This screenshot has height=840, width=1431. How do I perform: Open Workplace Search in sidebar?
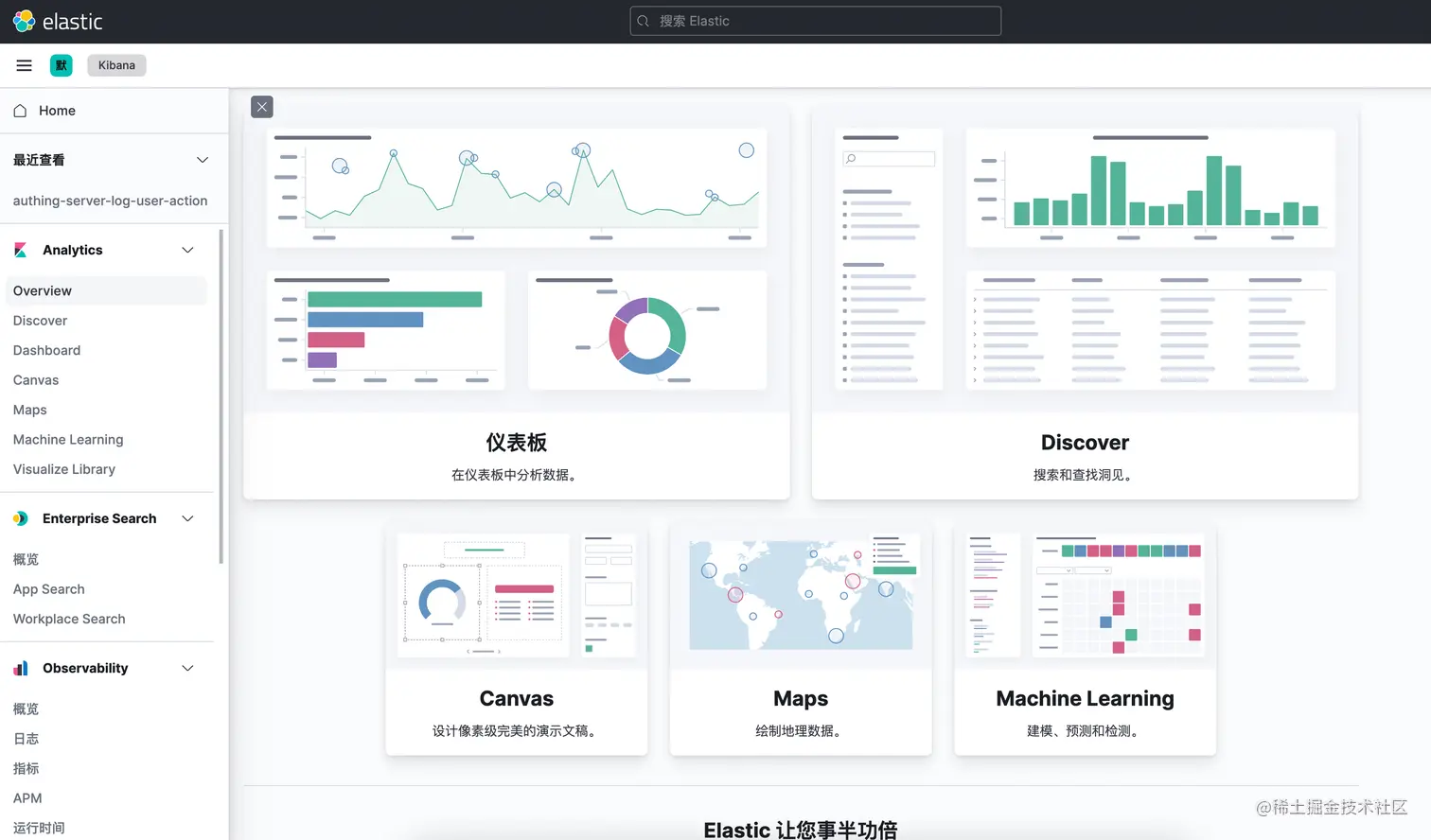tap(69, 619)
